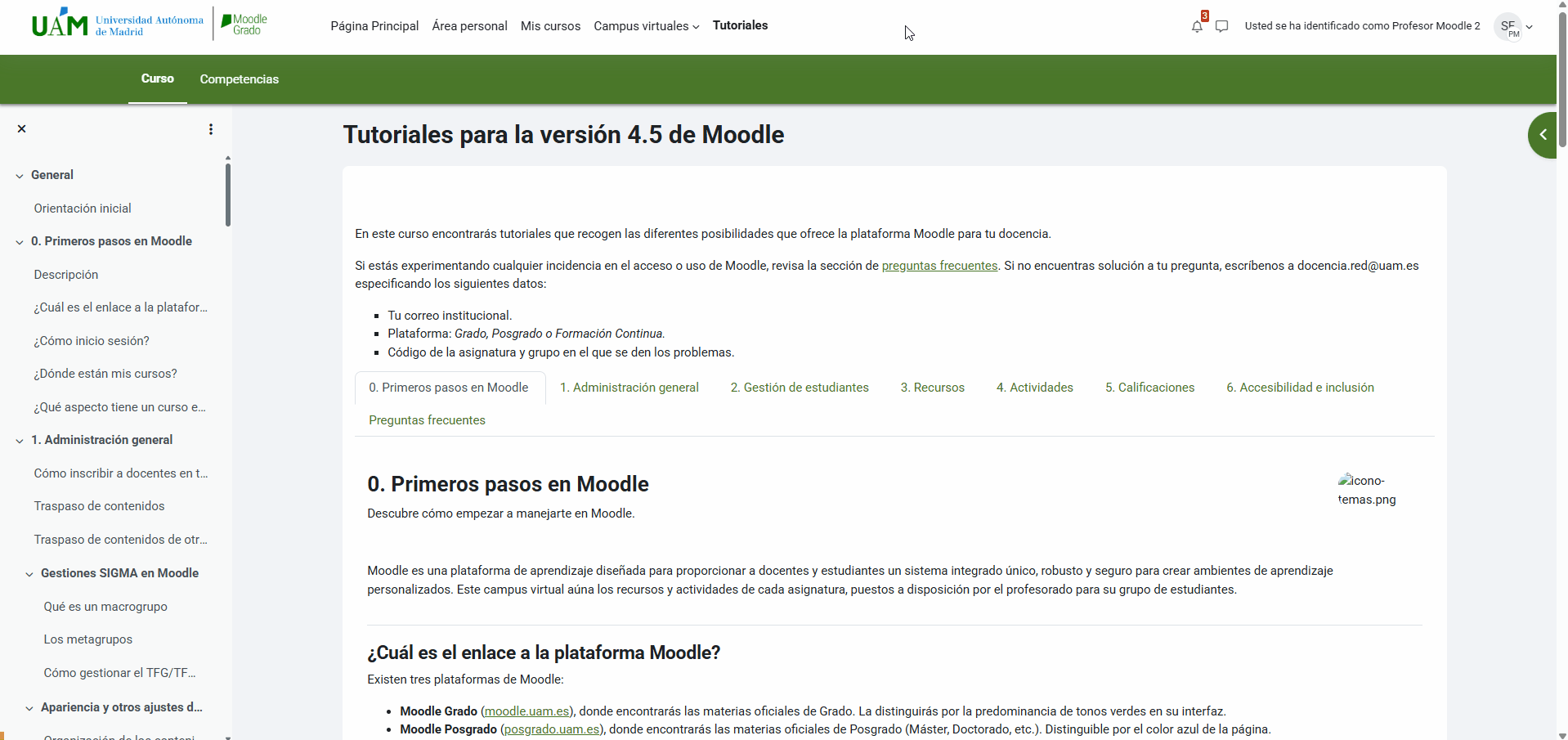This screenshot has width=1568, height=740.
Task: Open Mis cursos in top menu
Action: pos(550,26)
